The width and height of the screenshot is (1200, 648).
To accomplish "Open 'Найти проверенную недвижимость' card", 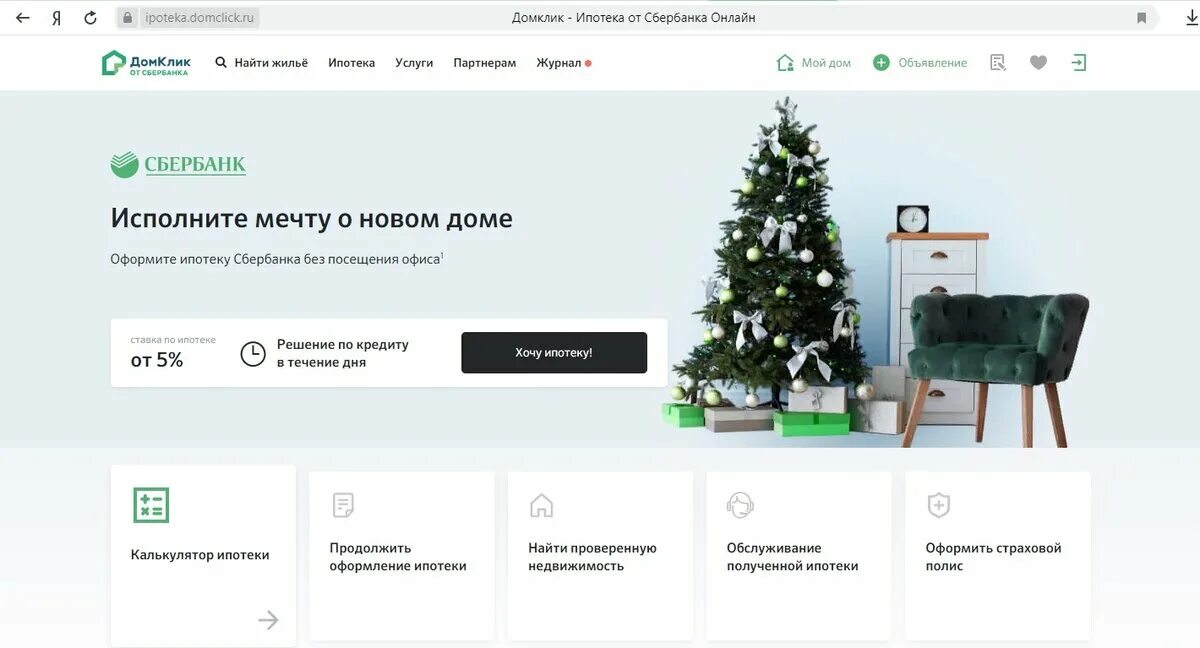I will [600, 556].
